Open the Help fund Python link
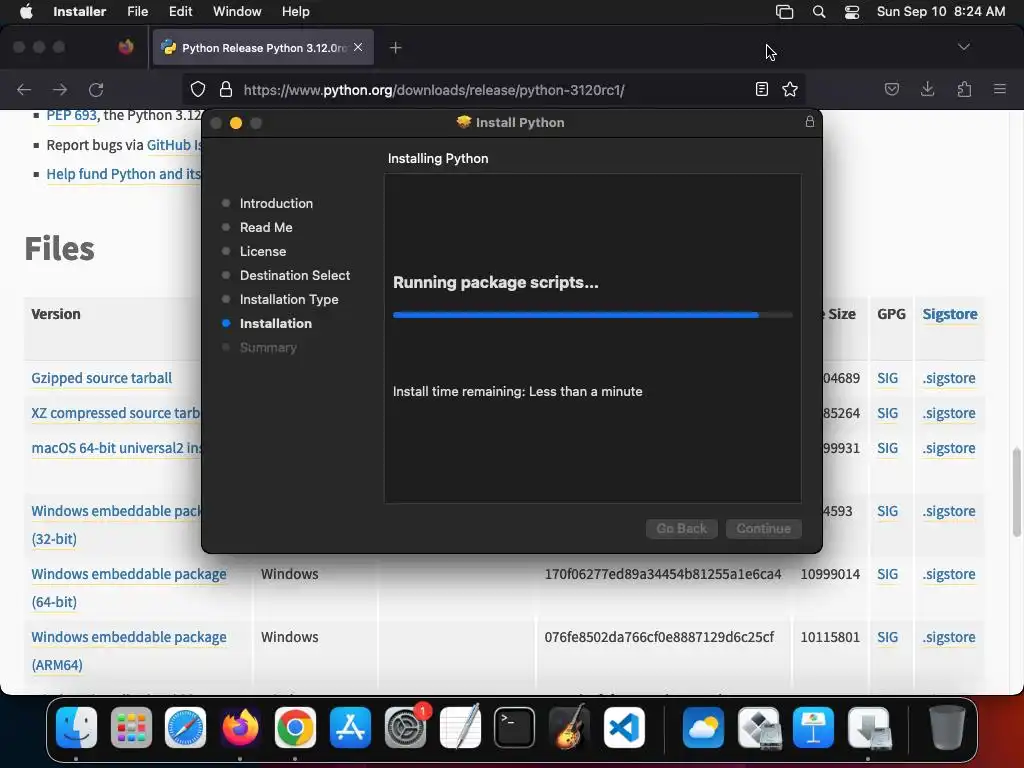The image size is (1024, 768). (123, 174)
